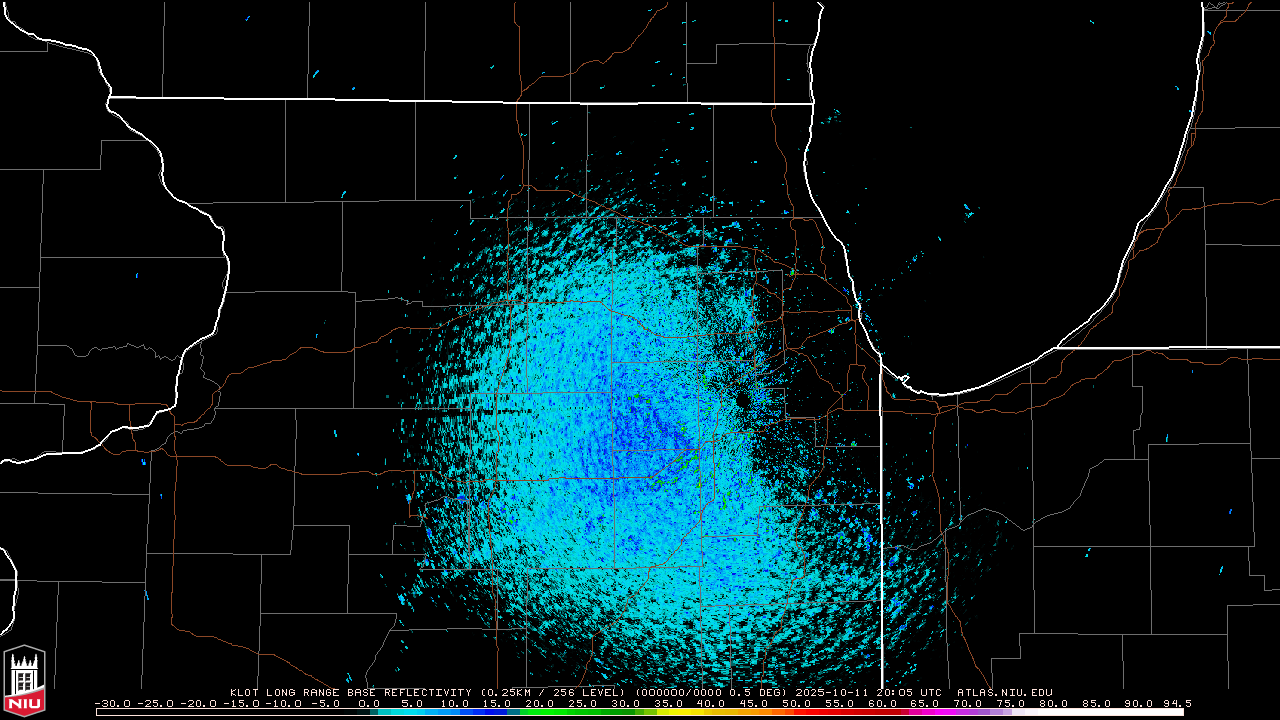Image resolution: width=1280 pixels, height=720 pixels.
Task: Click the 0.0 scale label
Action: coord(369,704)
